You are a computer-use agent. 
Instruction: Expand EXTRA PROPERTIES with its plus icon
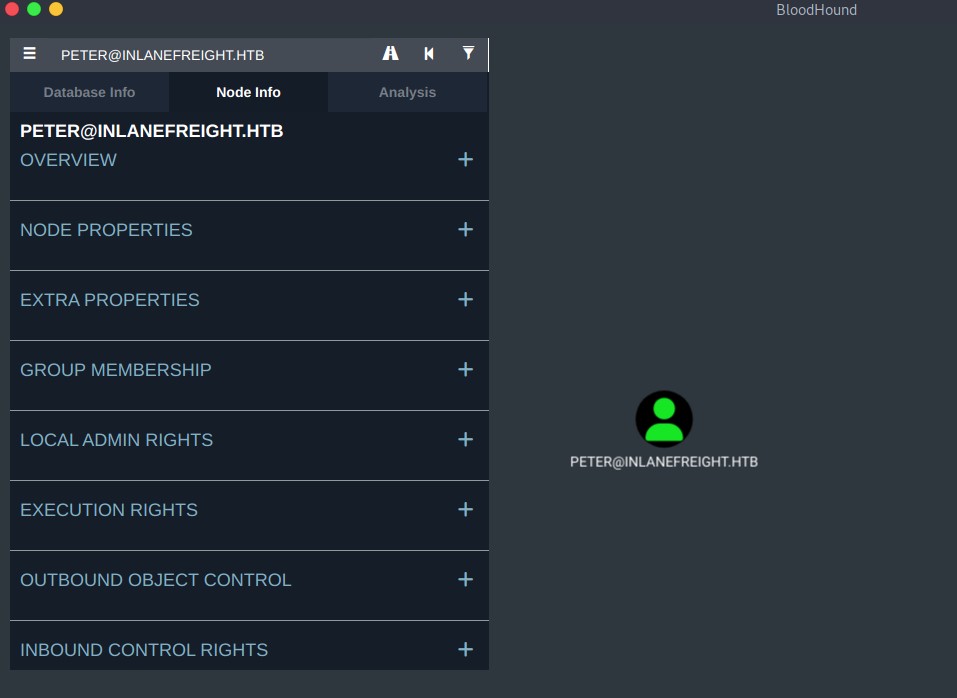[466, 300]
